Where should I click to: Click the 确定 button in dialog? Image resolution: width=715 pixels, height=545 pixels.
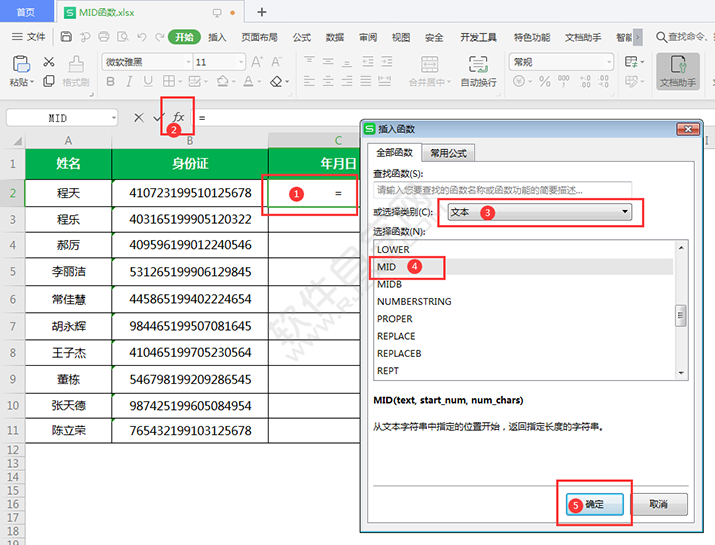[x=594, y=504]
